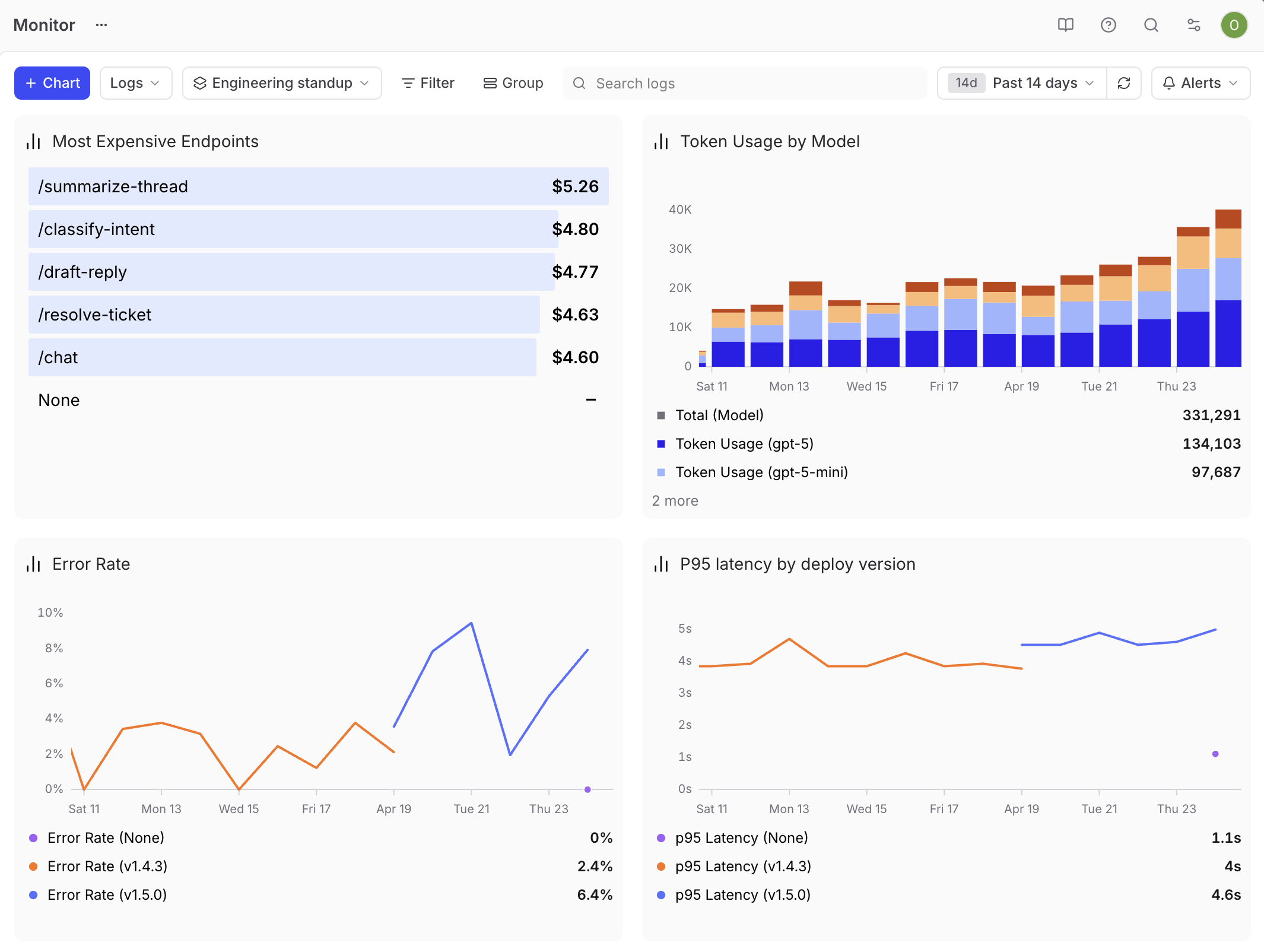Click chart icon beside Token Usage by Model
1264x952 pixels.
pos(661,142)
